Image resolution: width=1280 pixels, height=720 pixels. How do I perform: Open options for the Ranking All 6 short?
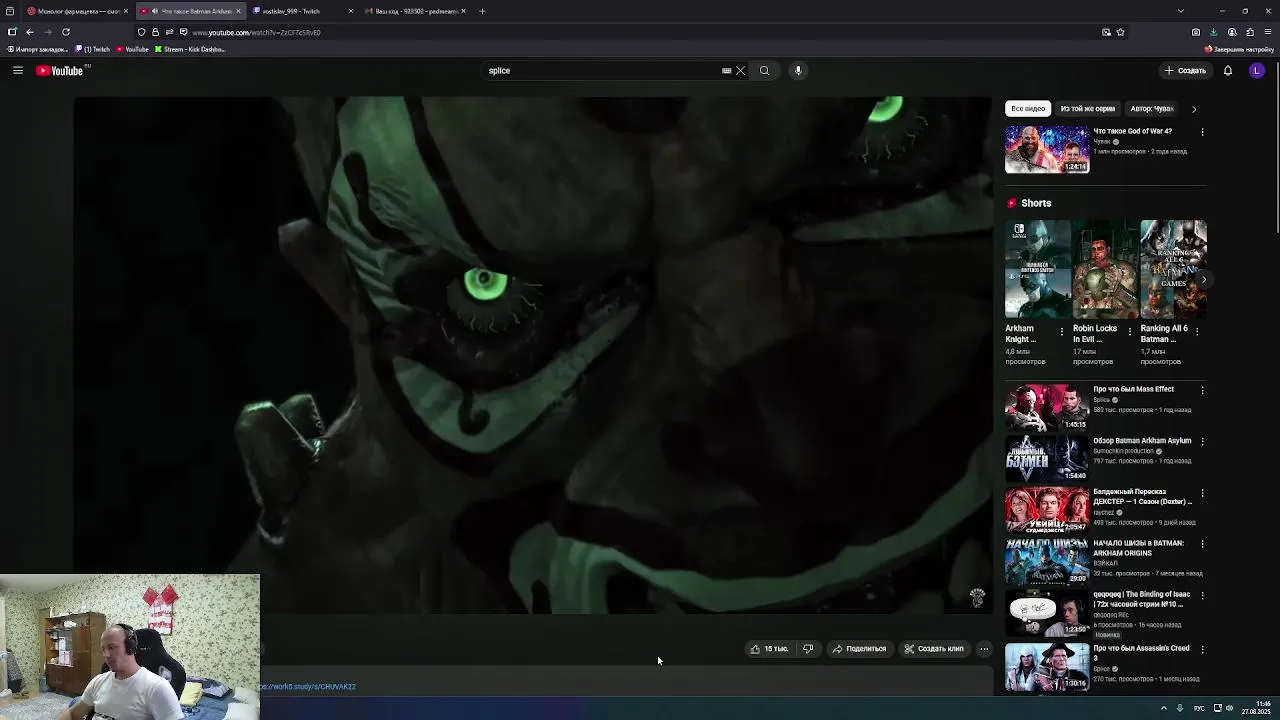coord(1198,331)
